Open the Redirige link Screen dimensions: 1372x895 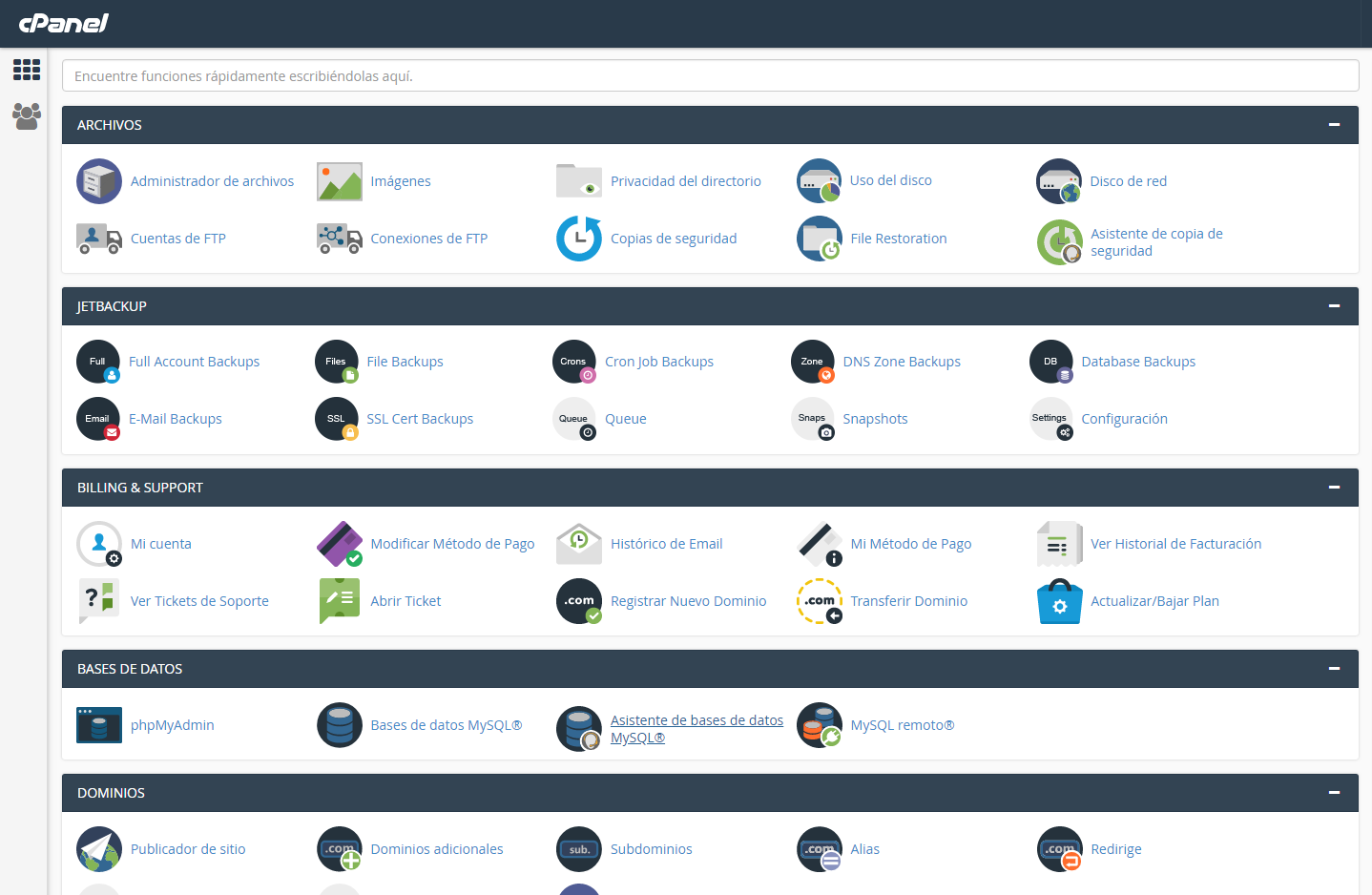1116,849
